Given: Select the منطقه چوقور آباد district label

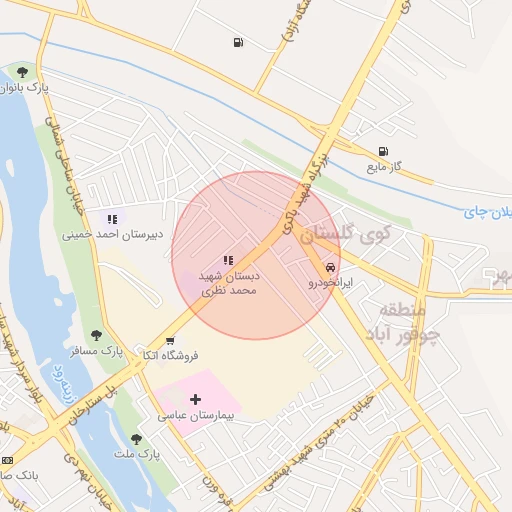Looking at the screenshot, I should pyautogui.click(x=402, y=323).
